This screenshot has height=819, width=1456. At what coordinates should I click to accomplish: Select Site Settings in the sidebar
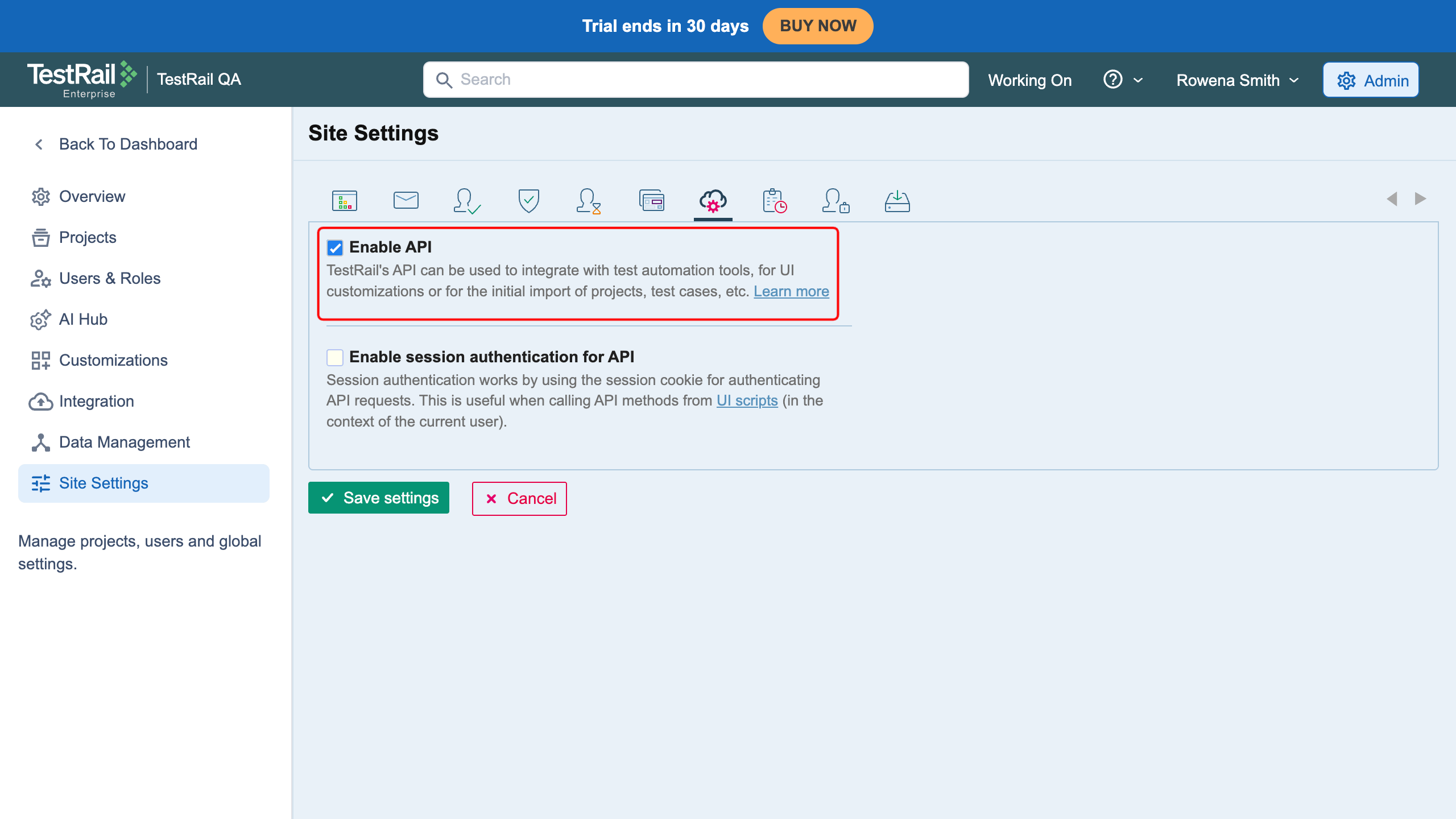coord(144,483)
